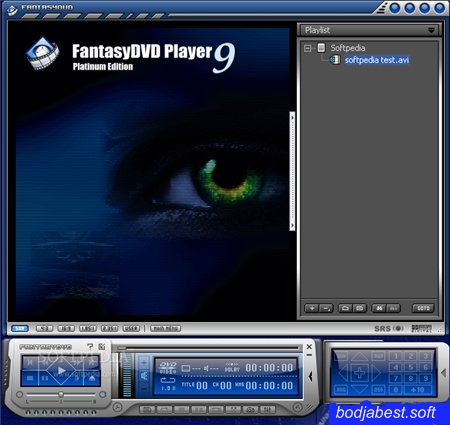The image size is (450, 425).
Task: Click the Dolby Digital logo in status bar
Action: [422, 329]
